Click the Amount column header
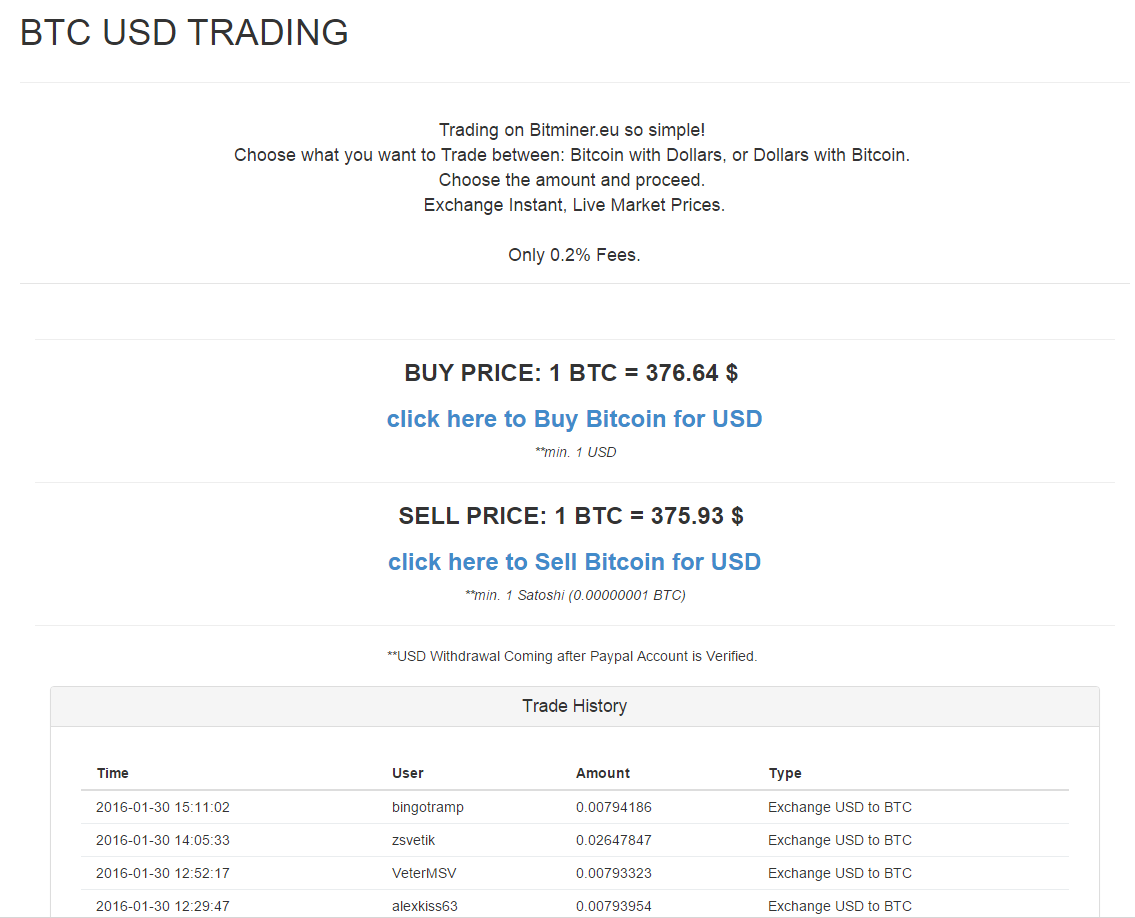 coord(603,773)
